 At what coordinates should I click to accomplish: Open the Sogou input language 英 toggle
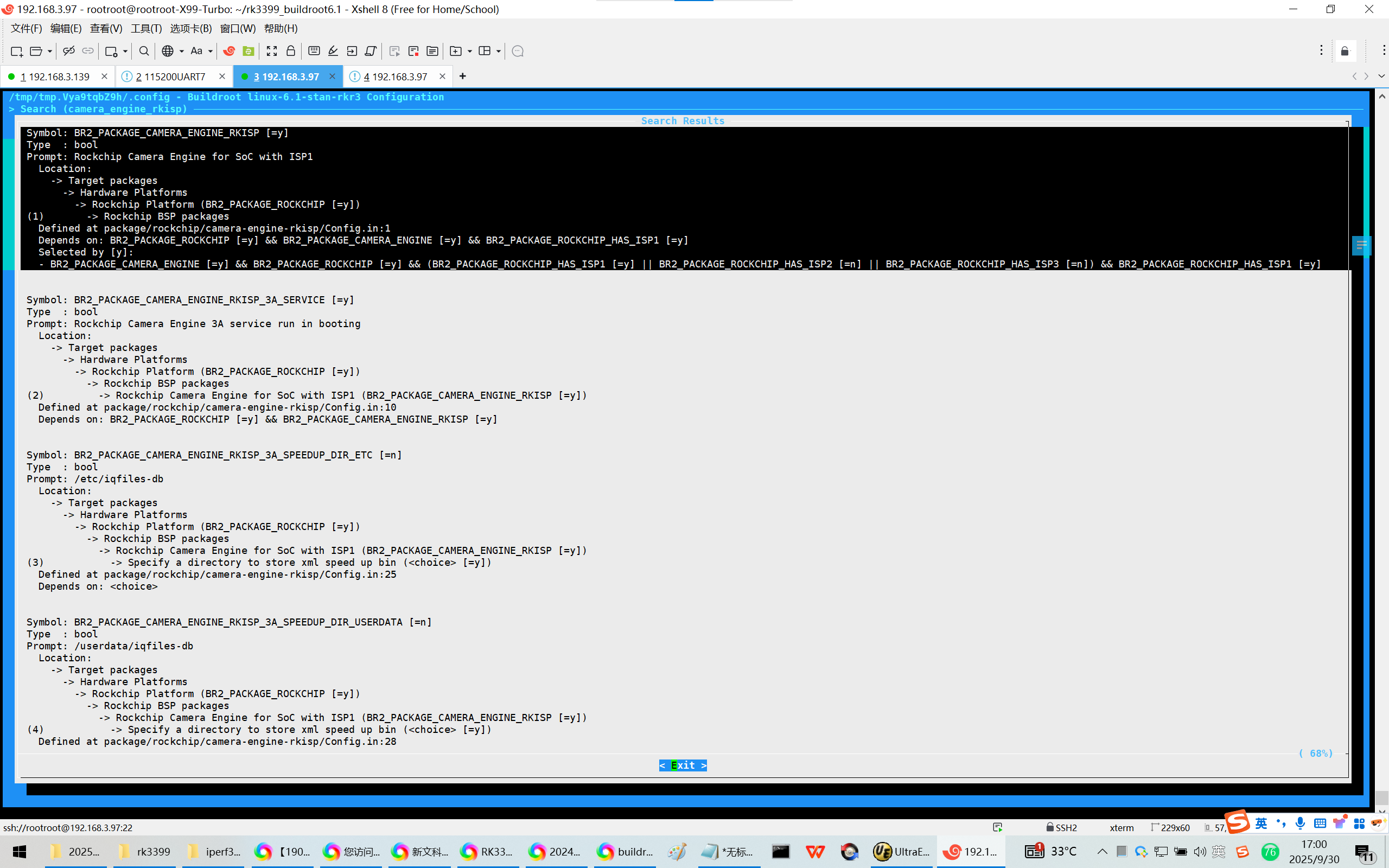[x=1261, y=824]
